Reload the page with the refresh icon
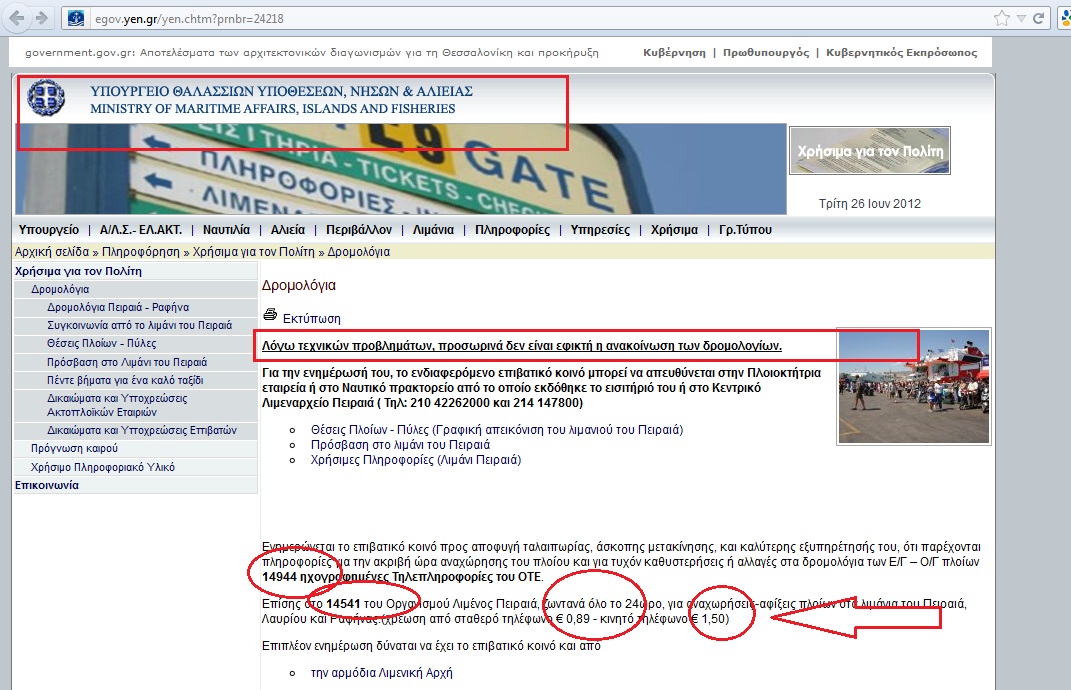 click(x=1040, y=18)
